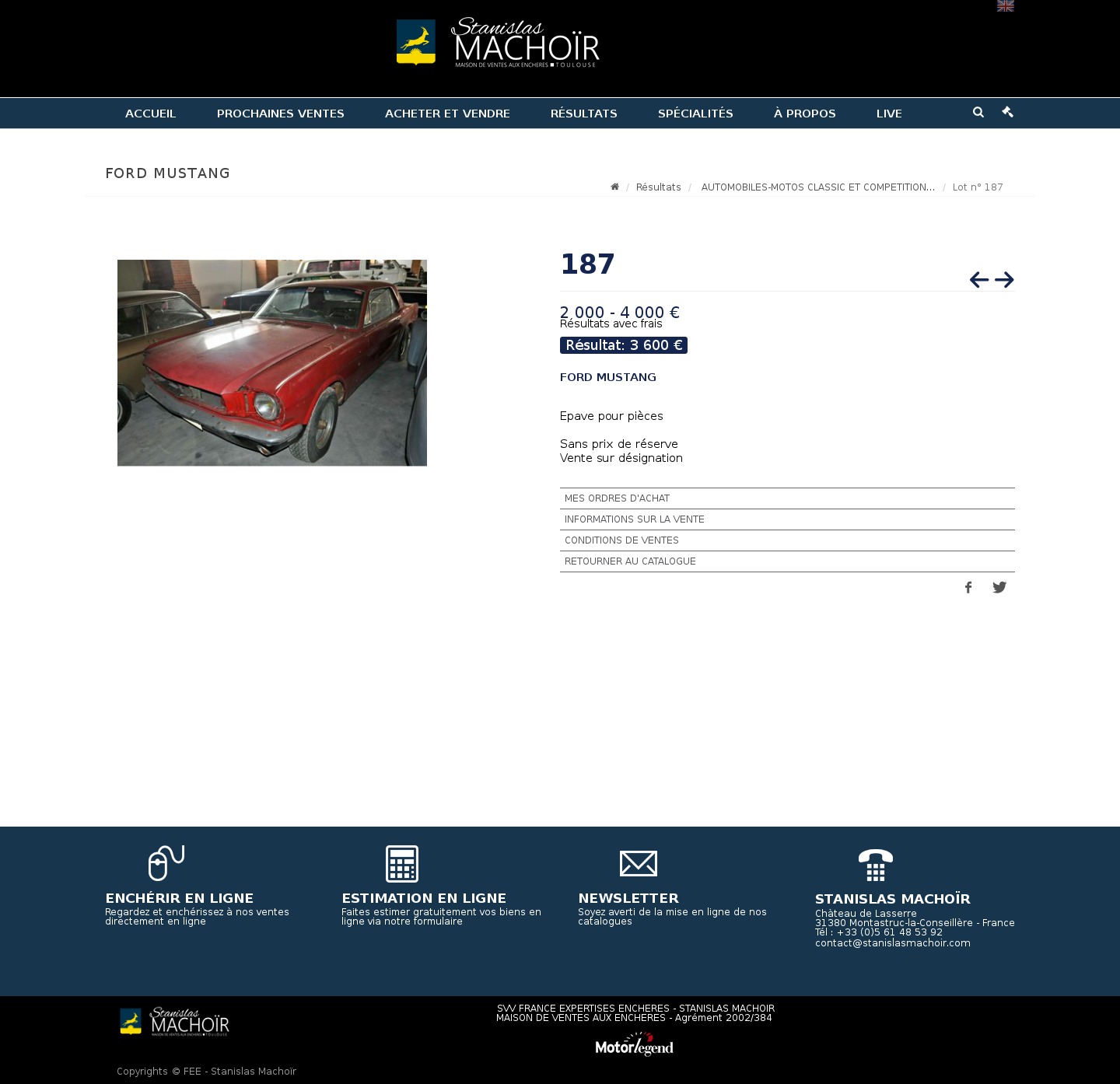This screenshot has height=1084, width=1120.
Task: Click Estimation en ligne heading
Action: click(x=424, y=898)
